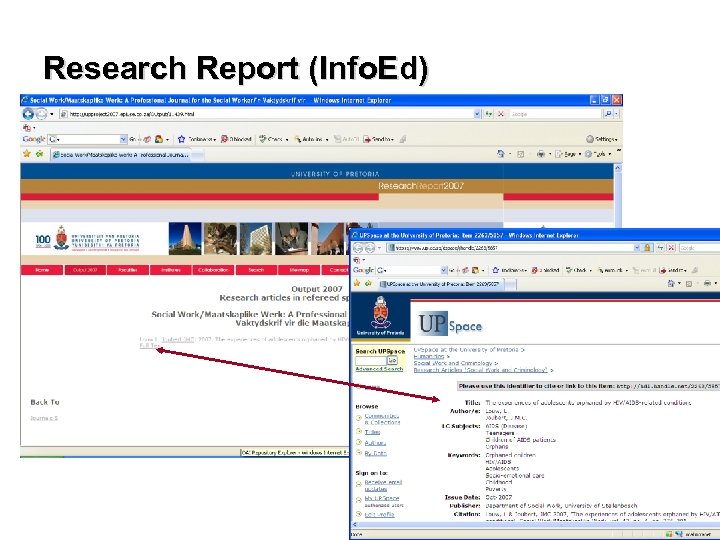Select the UPSpace at the University of Pretoria tab
This screenshot has height=540, width=720.
(x=440, y=284)
